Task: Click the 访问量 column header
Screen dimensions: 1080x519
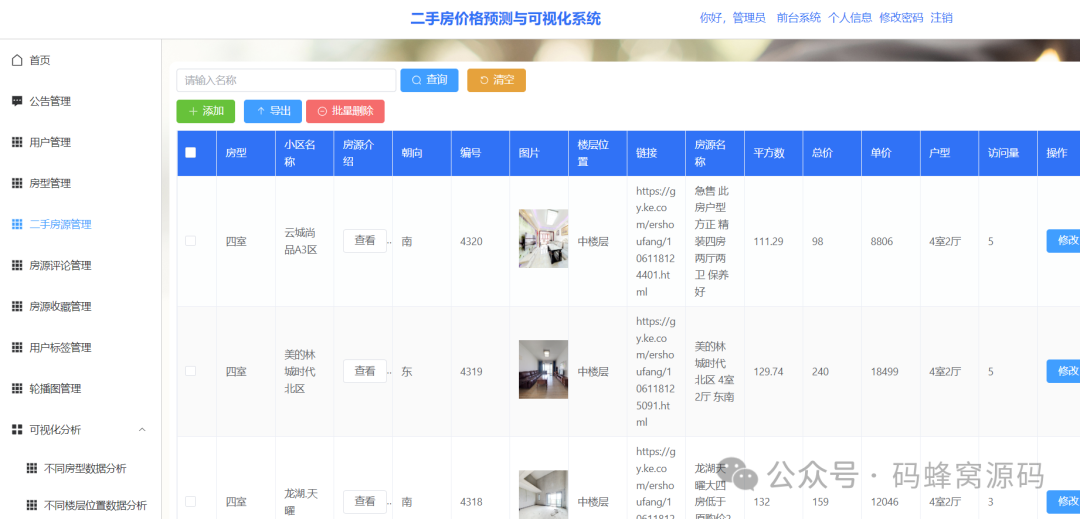Action: coord(1008,153)
